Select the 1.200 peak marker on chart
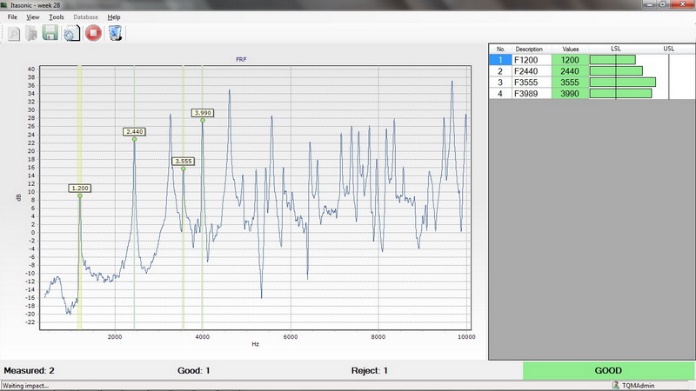696x391 pixels. (x=80, y=188)
